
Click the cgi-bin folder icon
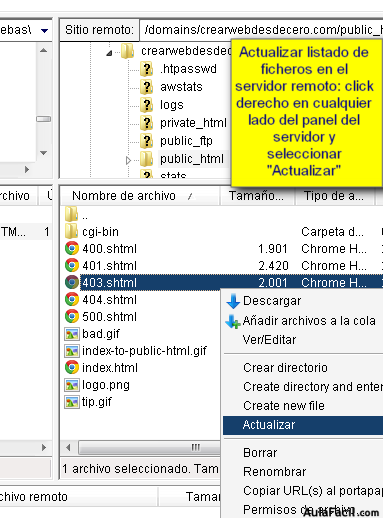coord(71,231)
